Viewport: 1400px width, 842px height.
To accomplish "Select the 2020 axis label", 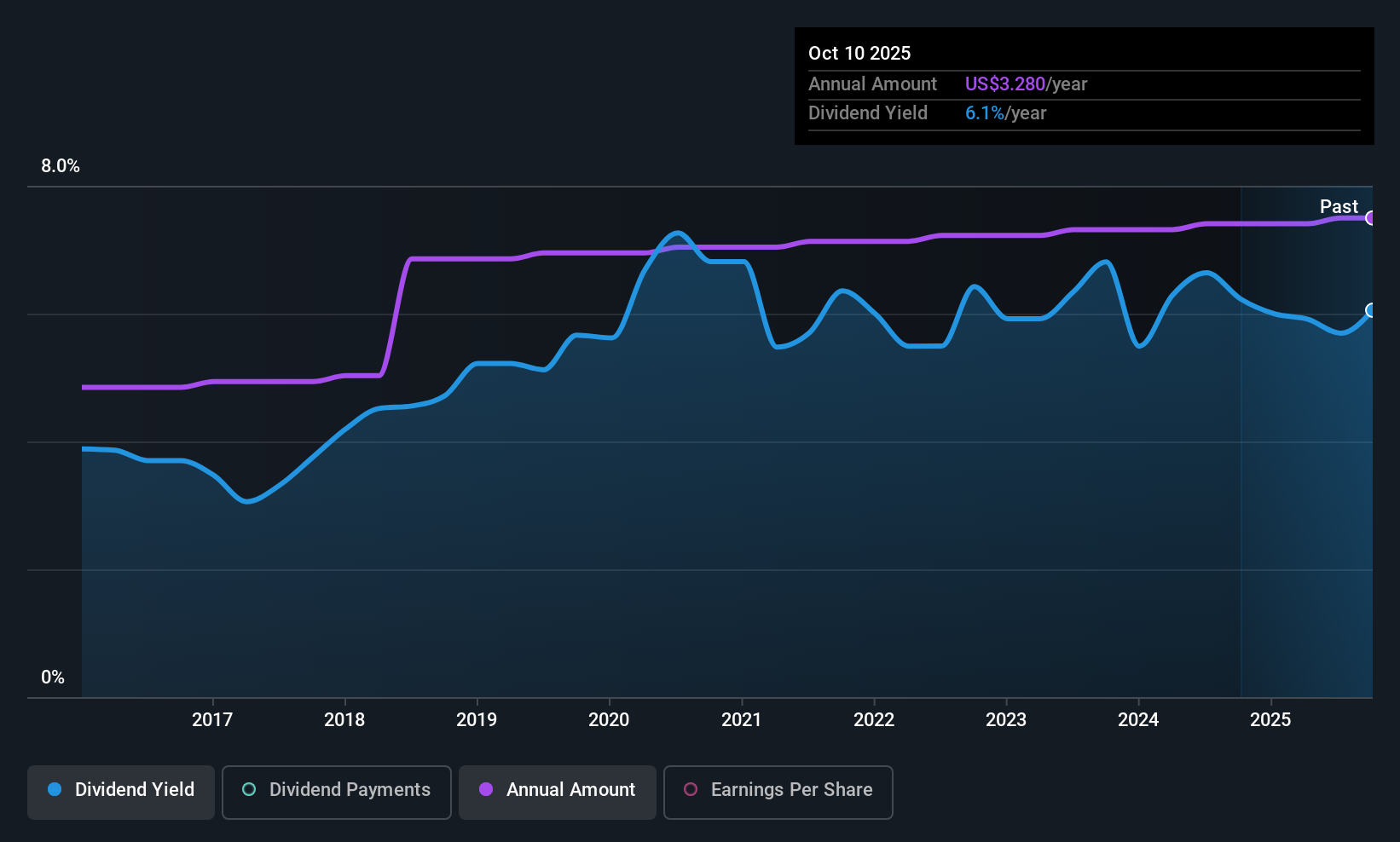I will [609, 720].
